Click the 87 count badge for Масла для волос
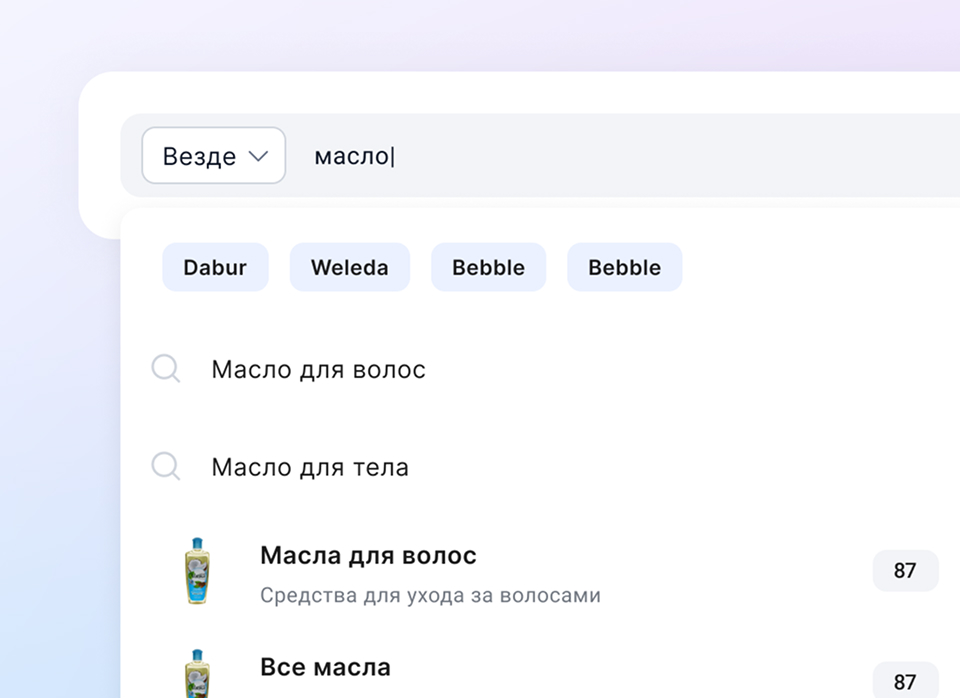960x699 pixels. click(905, 570)
